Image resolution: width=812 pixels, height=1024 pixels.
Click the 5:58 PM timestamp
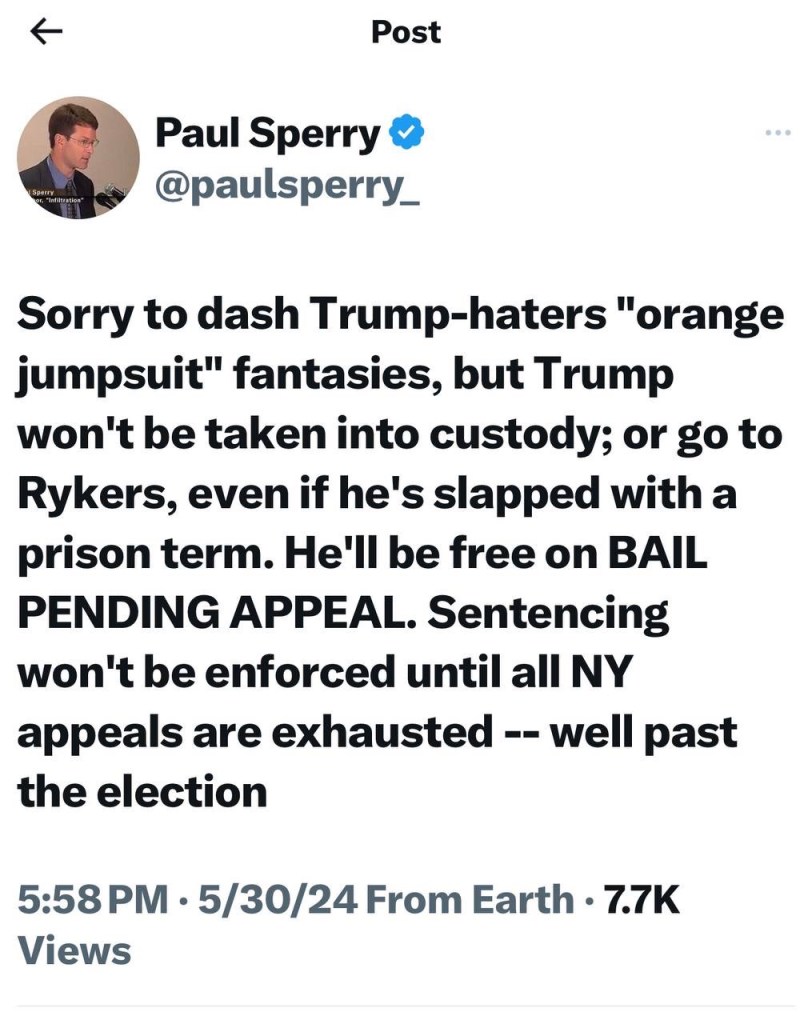[93, 900]
